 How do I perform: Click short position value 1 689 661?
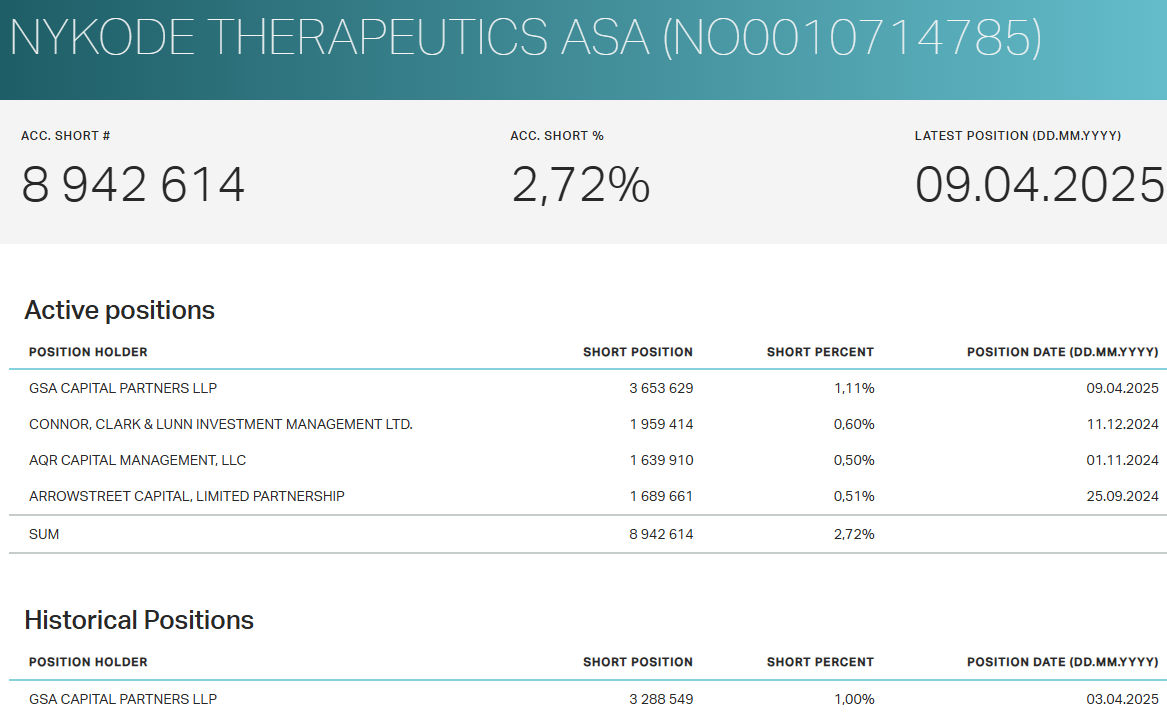(x=661, y=496)
